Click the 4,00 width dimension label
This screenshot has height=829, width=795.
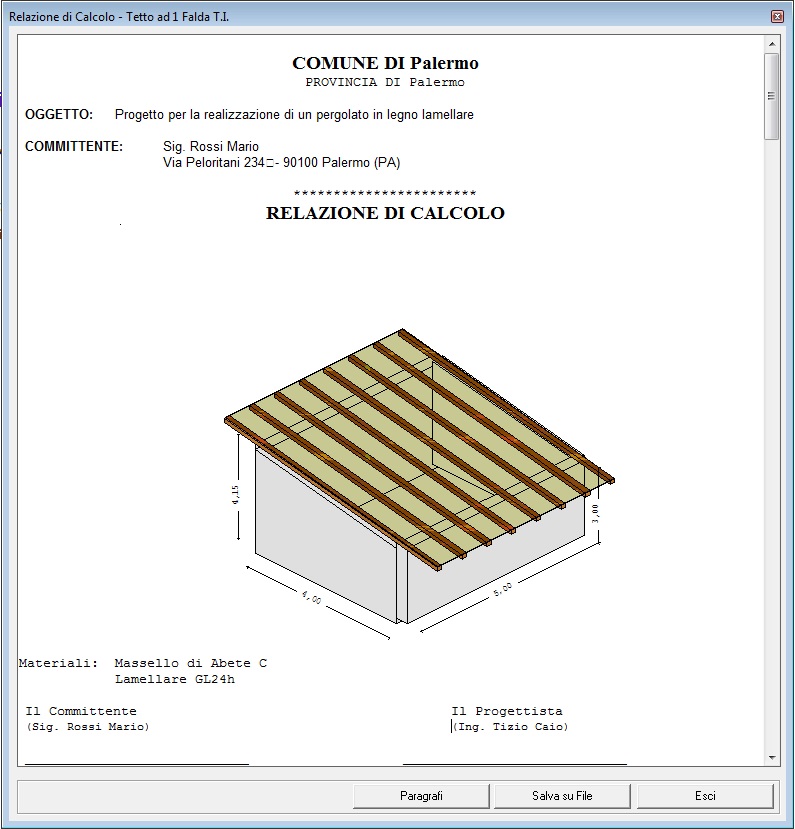(311, 597)
